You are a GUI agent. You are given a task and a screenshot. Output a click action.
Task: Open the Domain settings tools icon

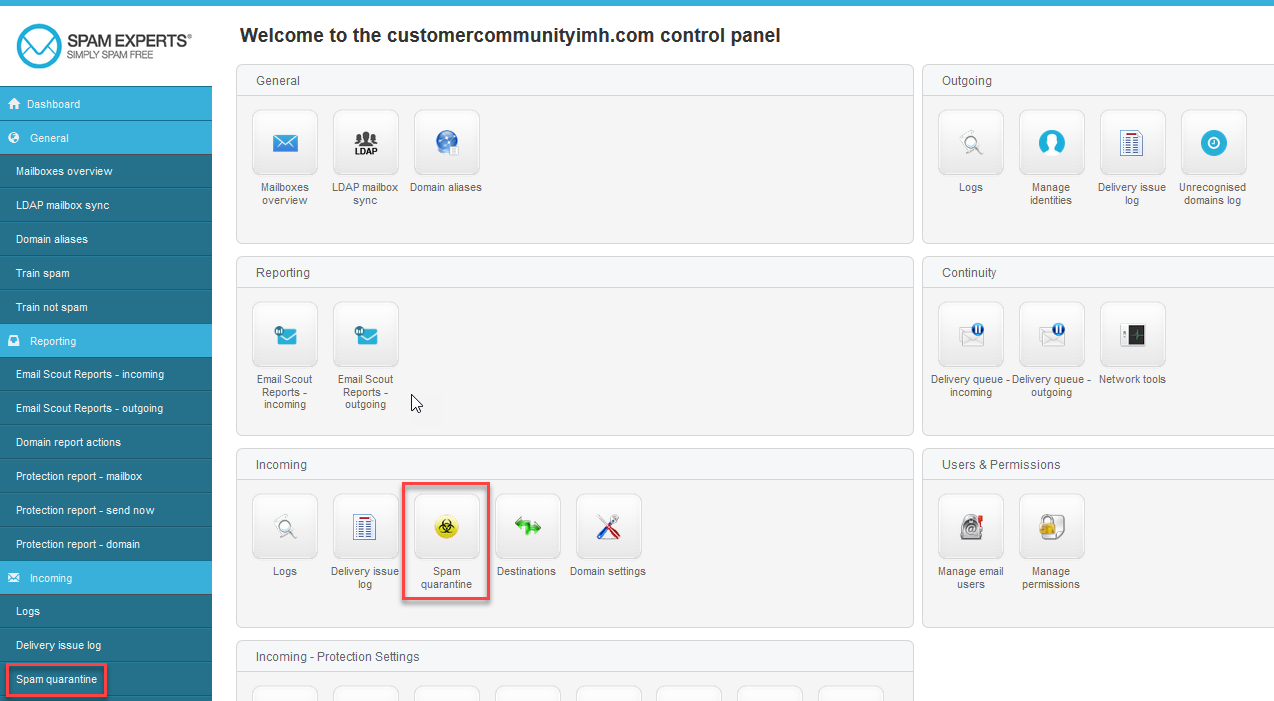coord(609,527)
